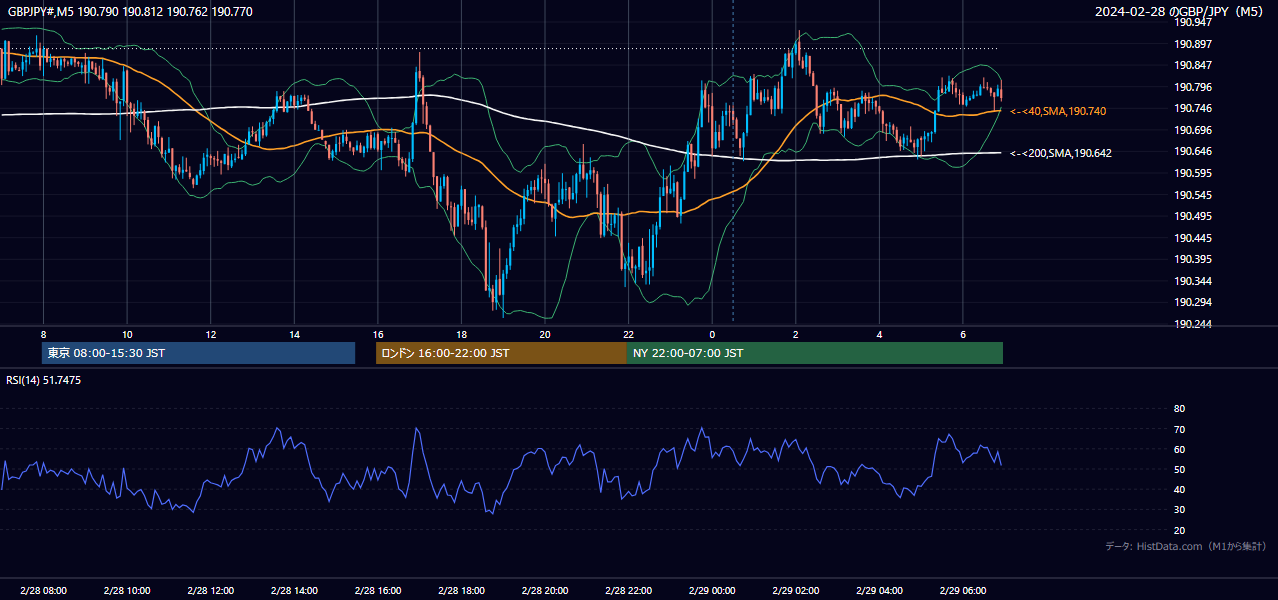Image resolution: width=1278 pixels, height=600 pixels.
Task: Click price axis value 190.796
Action: pos(1194,87)
